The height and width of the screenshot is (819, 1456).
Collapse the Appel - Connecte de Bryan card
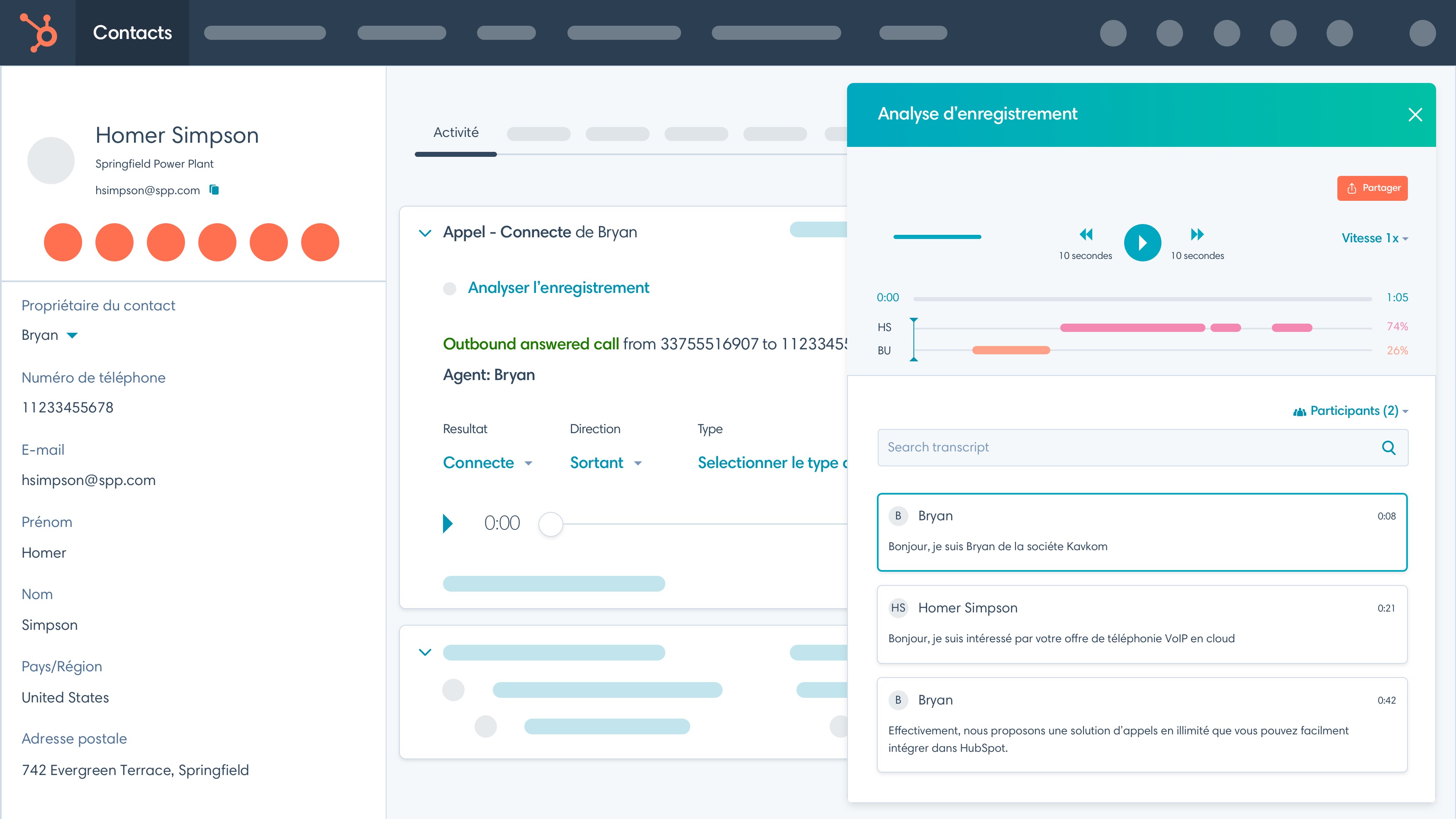pyautogui.click(x=425, y=233)
